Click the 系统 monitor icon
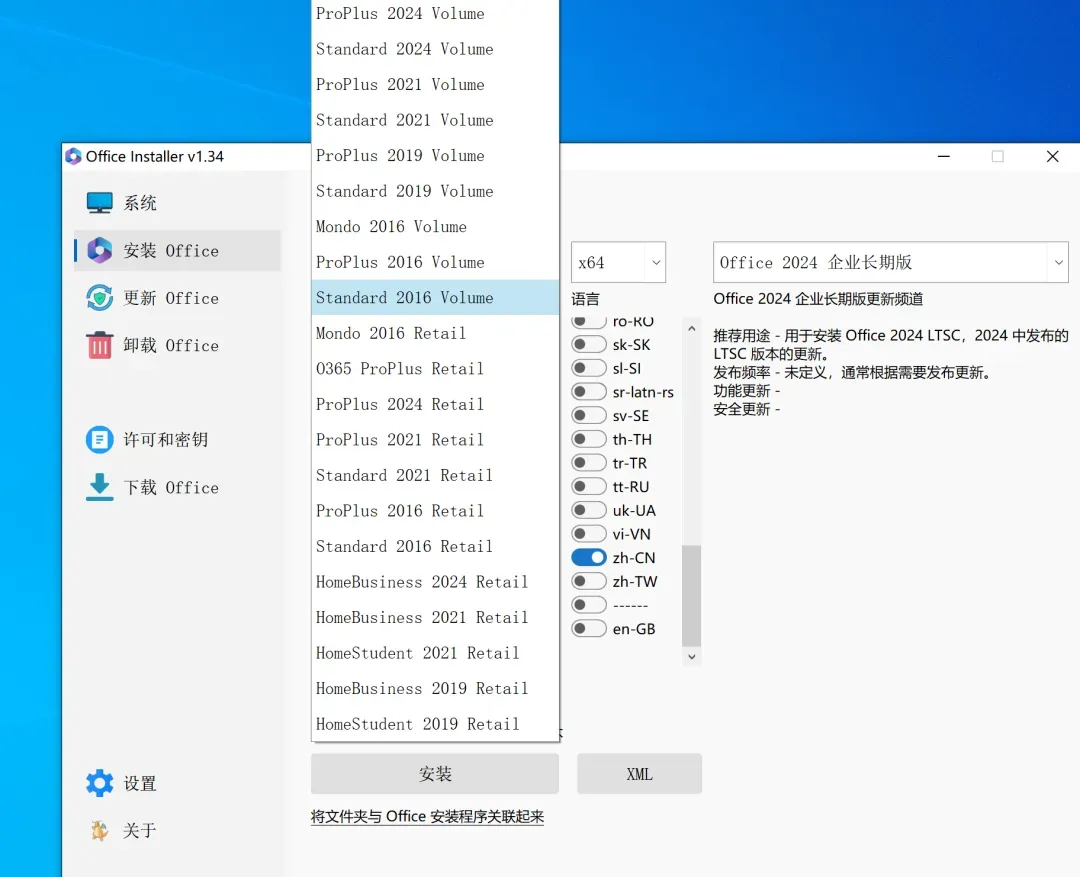This screenshot has height=877, width=1080. tap(100, 203)
